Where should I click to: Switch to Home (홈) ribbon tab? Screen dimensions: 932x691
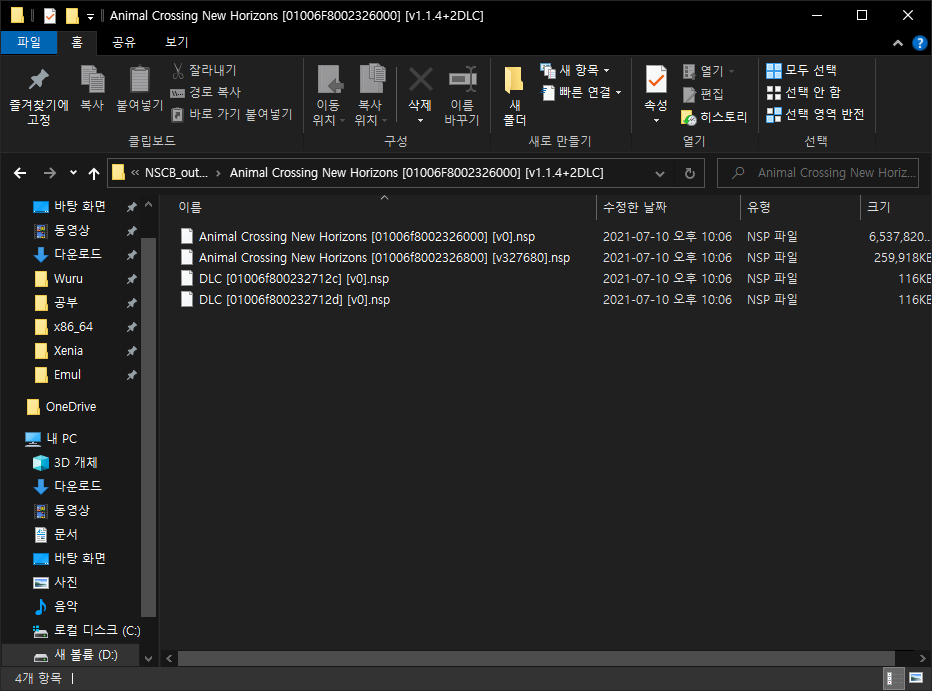(x=77, y=42)
